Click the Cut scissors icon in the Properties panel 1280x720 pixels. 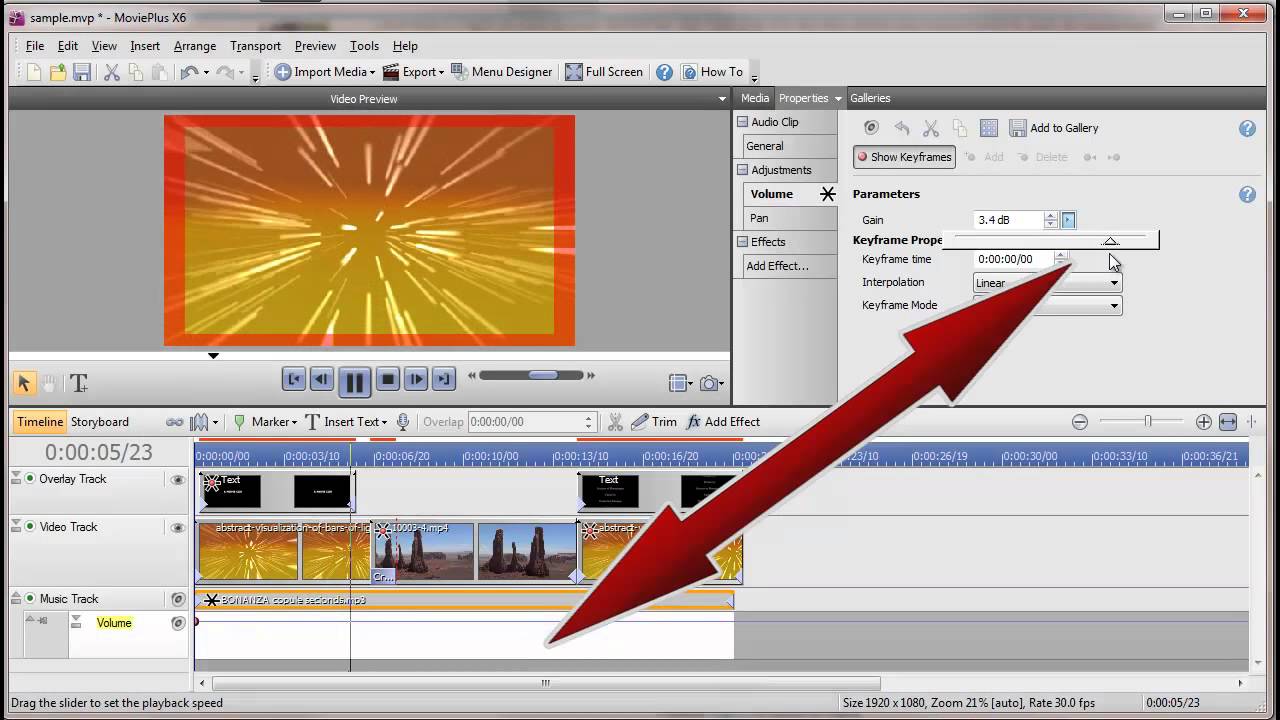tap(931, 128)
